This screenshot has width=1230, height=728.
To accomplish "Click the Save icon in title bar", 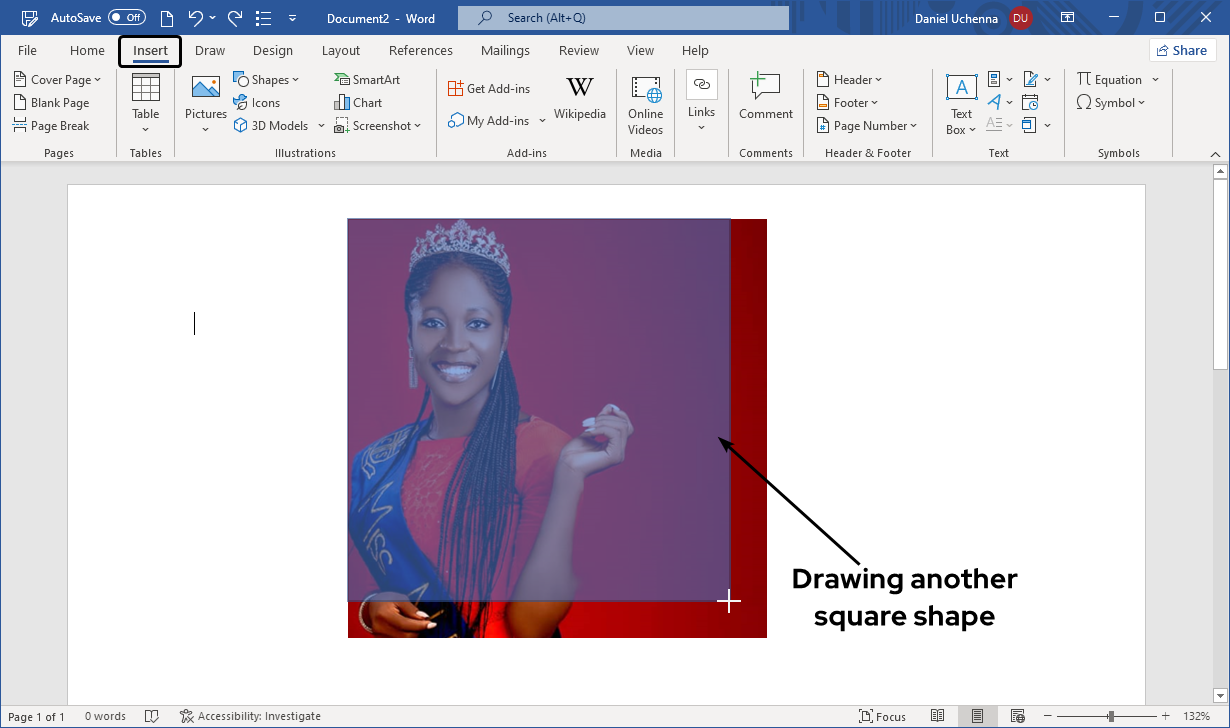I will pyautogui.click(x=30, y=18).
